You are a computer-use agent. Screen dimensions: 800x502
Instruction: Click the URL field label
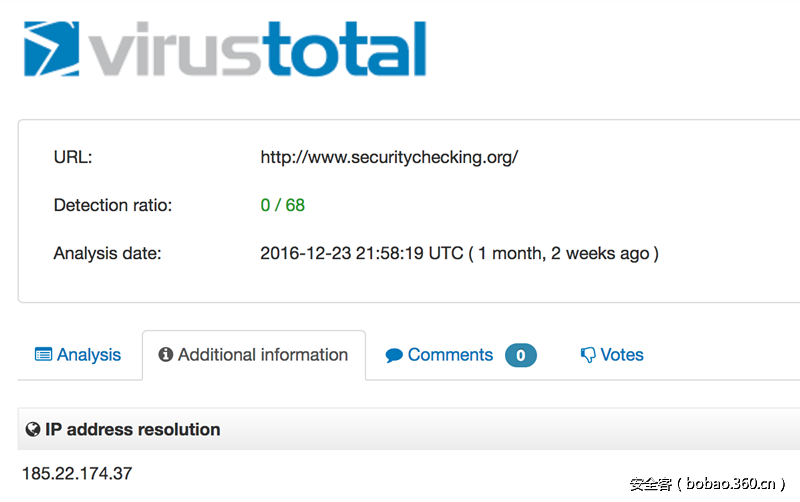point(73,157)
